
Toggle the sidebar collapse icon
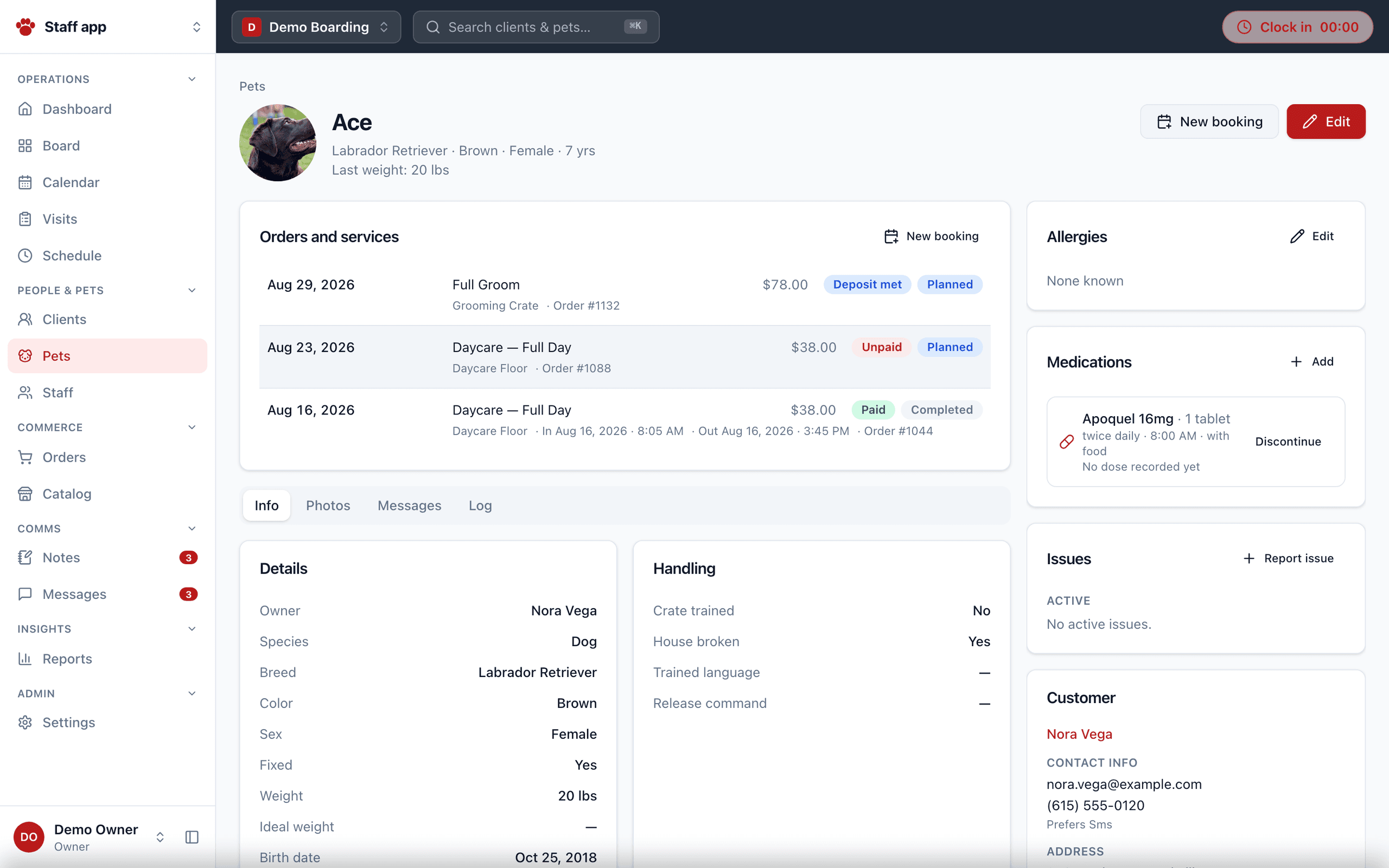click(192, 837)
